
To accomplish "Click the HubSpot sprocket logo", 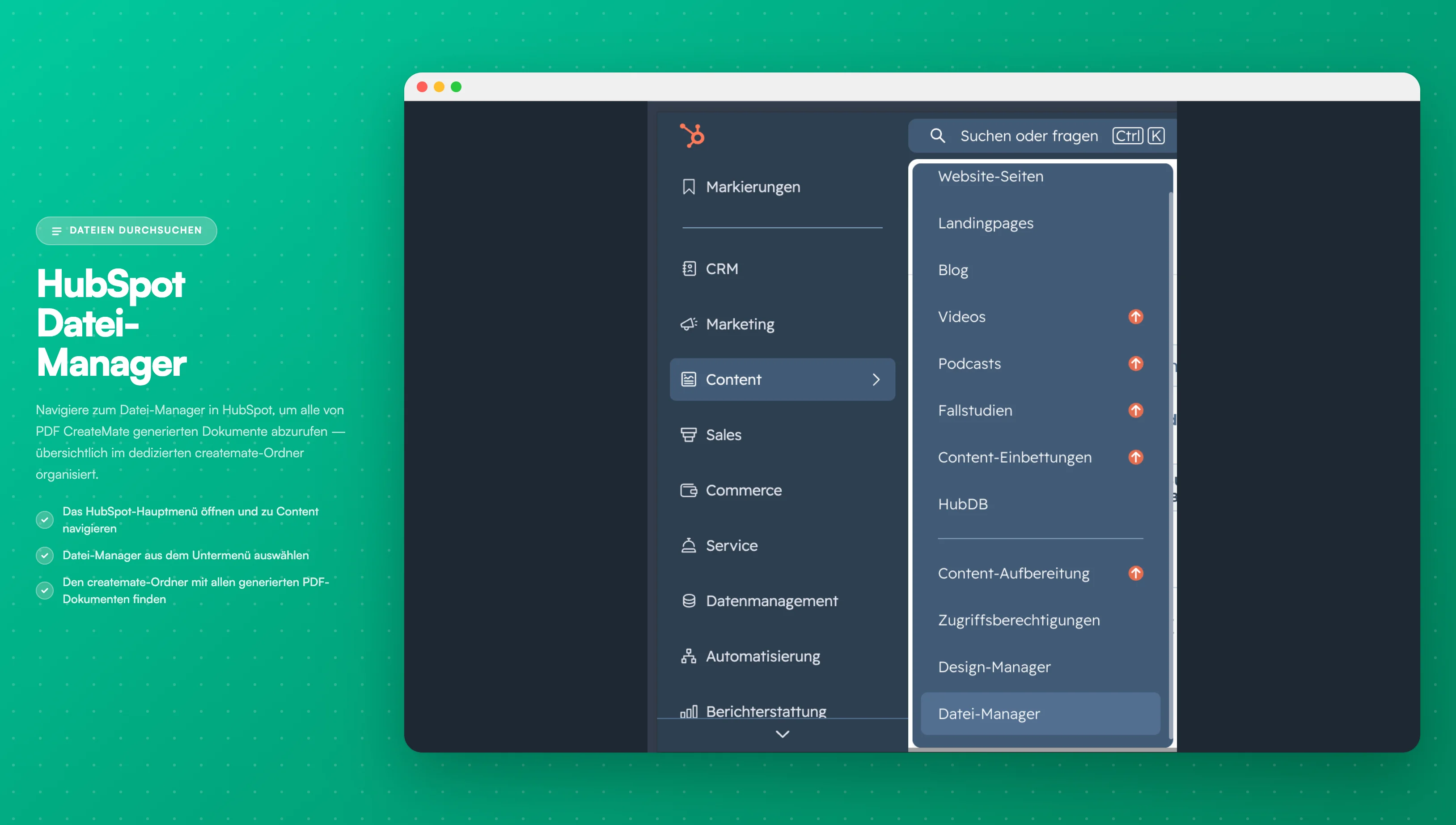I will tap(692, 136).
